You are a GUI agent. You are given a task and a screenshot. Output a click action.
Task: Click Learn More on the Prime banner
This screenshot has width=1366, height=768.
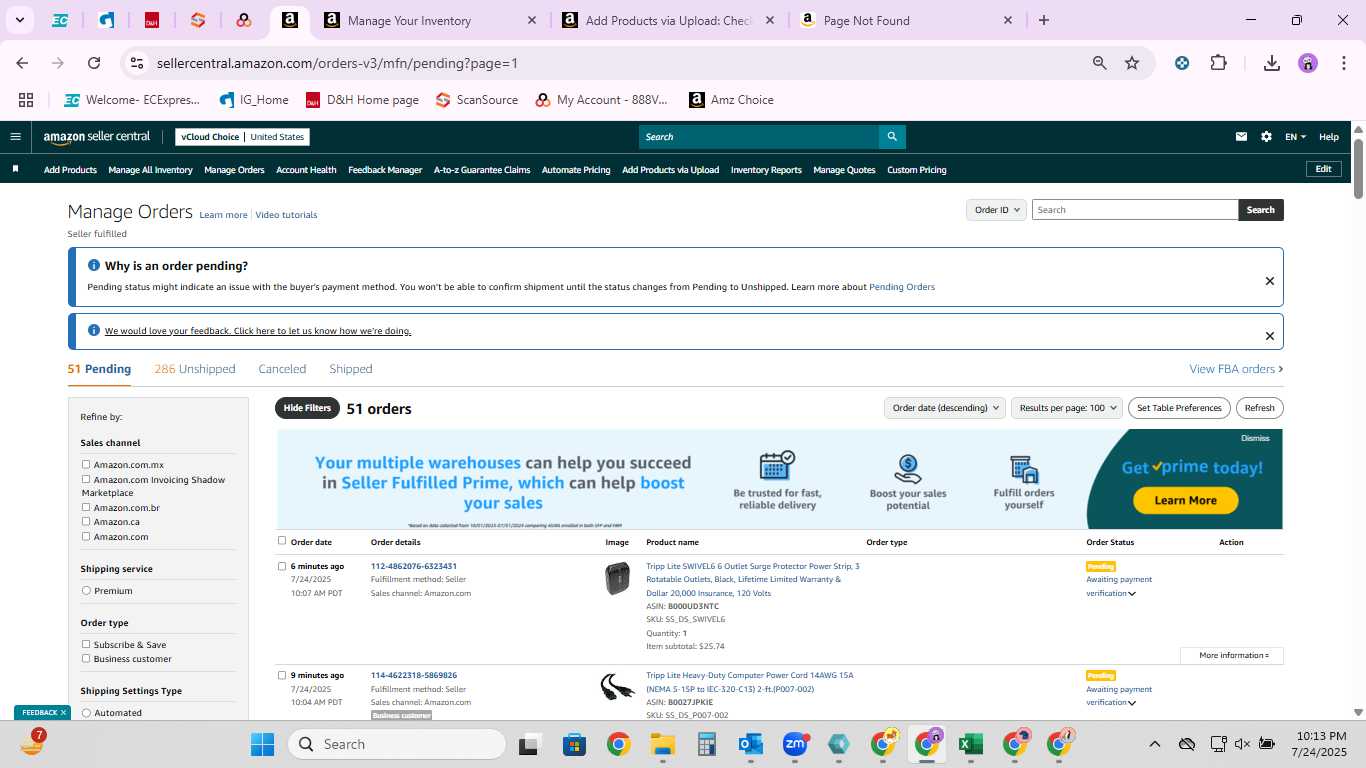(x=1185, y=500)
